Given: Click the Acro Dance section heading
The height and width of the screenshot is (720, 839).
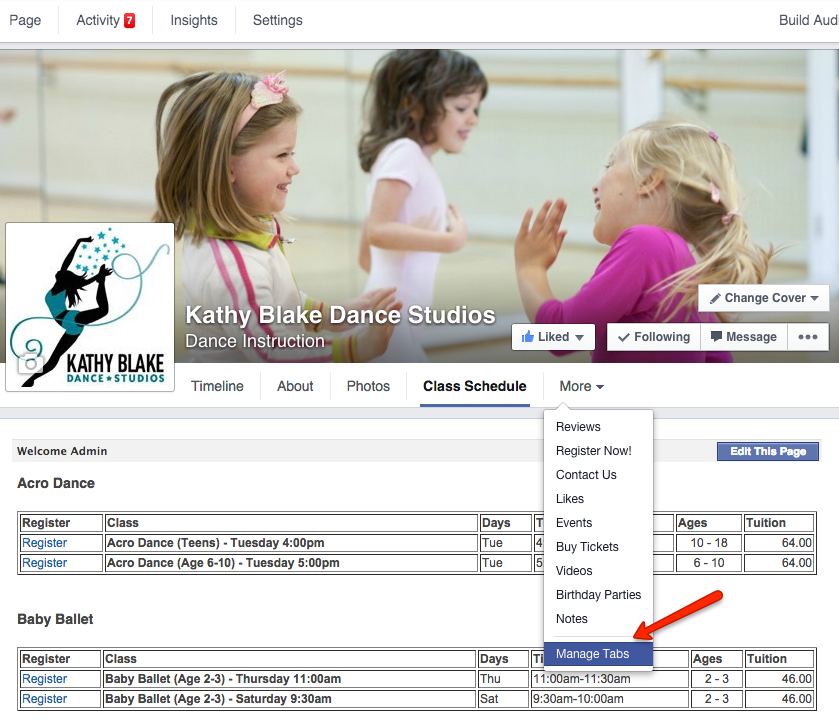Looking at the screenshot, I should (x=56, y=483).
